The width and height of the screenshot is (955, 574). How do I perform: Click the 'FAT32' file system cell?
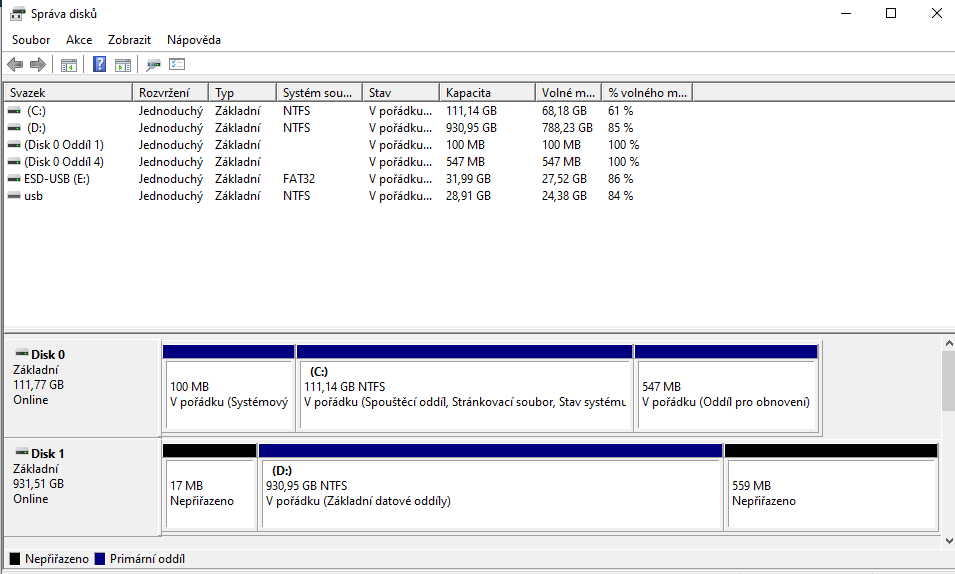tap(299, 179)
